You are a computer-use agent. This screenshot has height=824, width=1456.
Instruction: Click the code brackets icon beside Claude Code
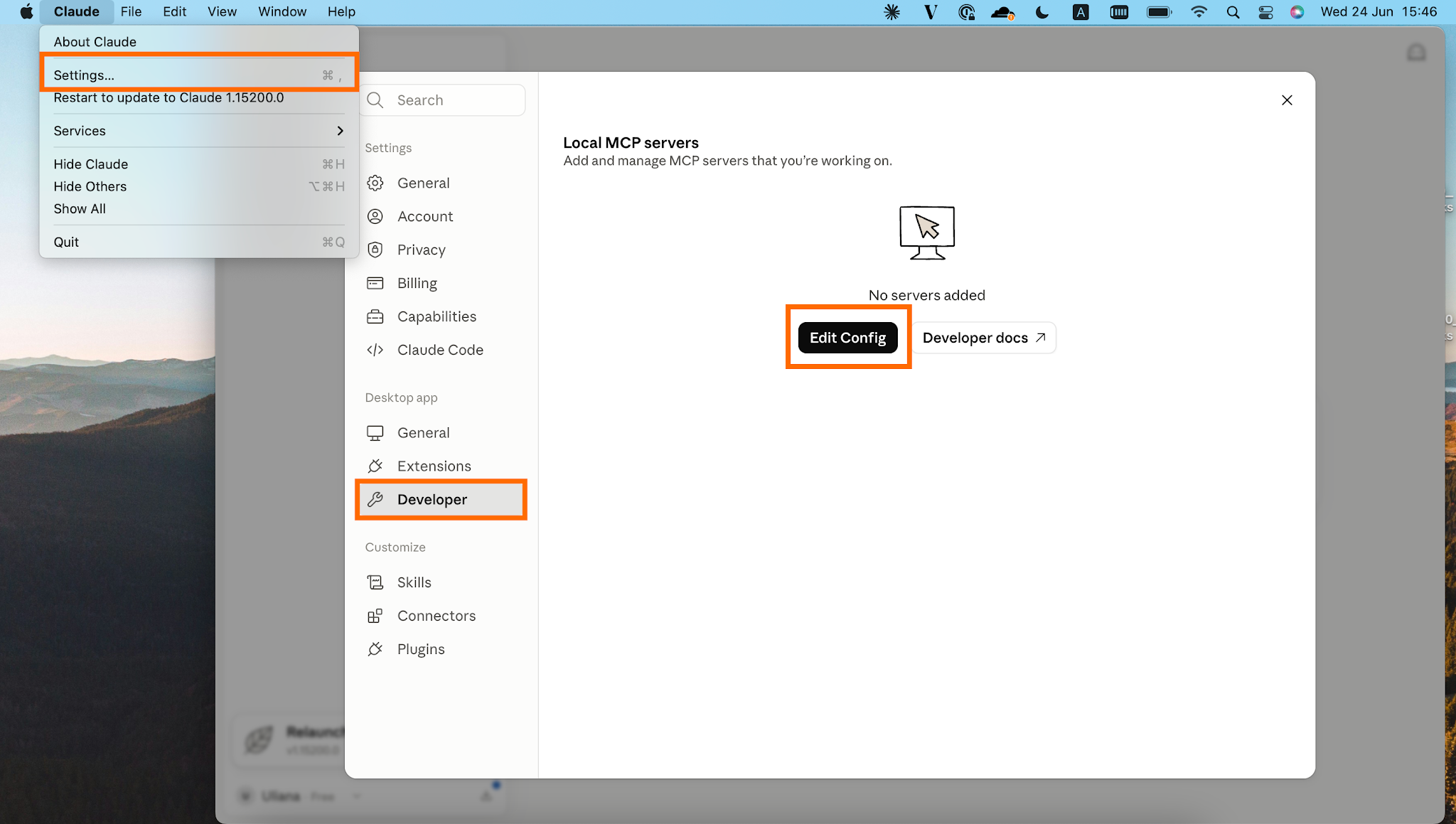point(375,350)
